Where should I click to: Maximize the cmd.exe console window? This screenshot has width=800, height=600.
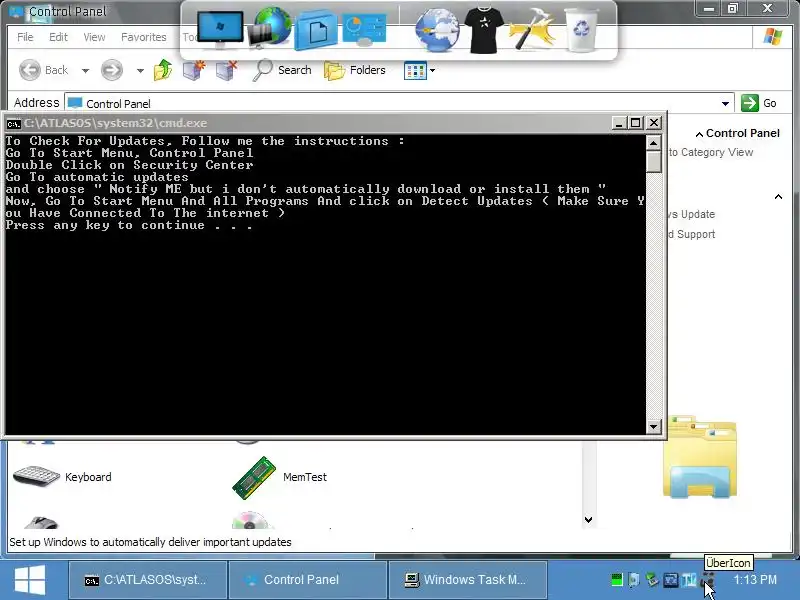(636, 123)
